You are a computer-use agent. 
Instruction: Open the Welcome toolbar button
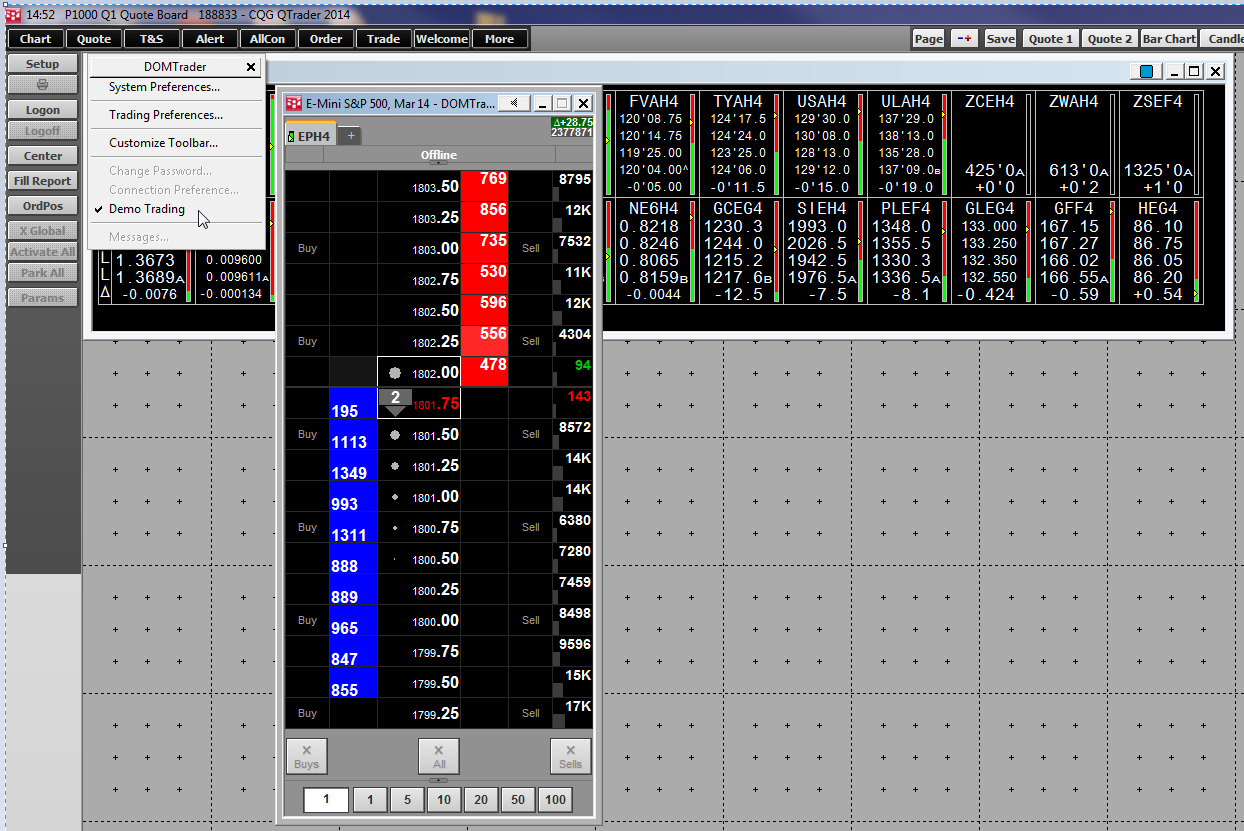[x=442, y=39]
